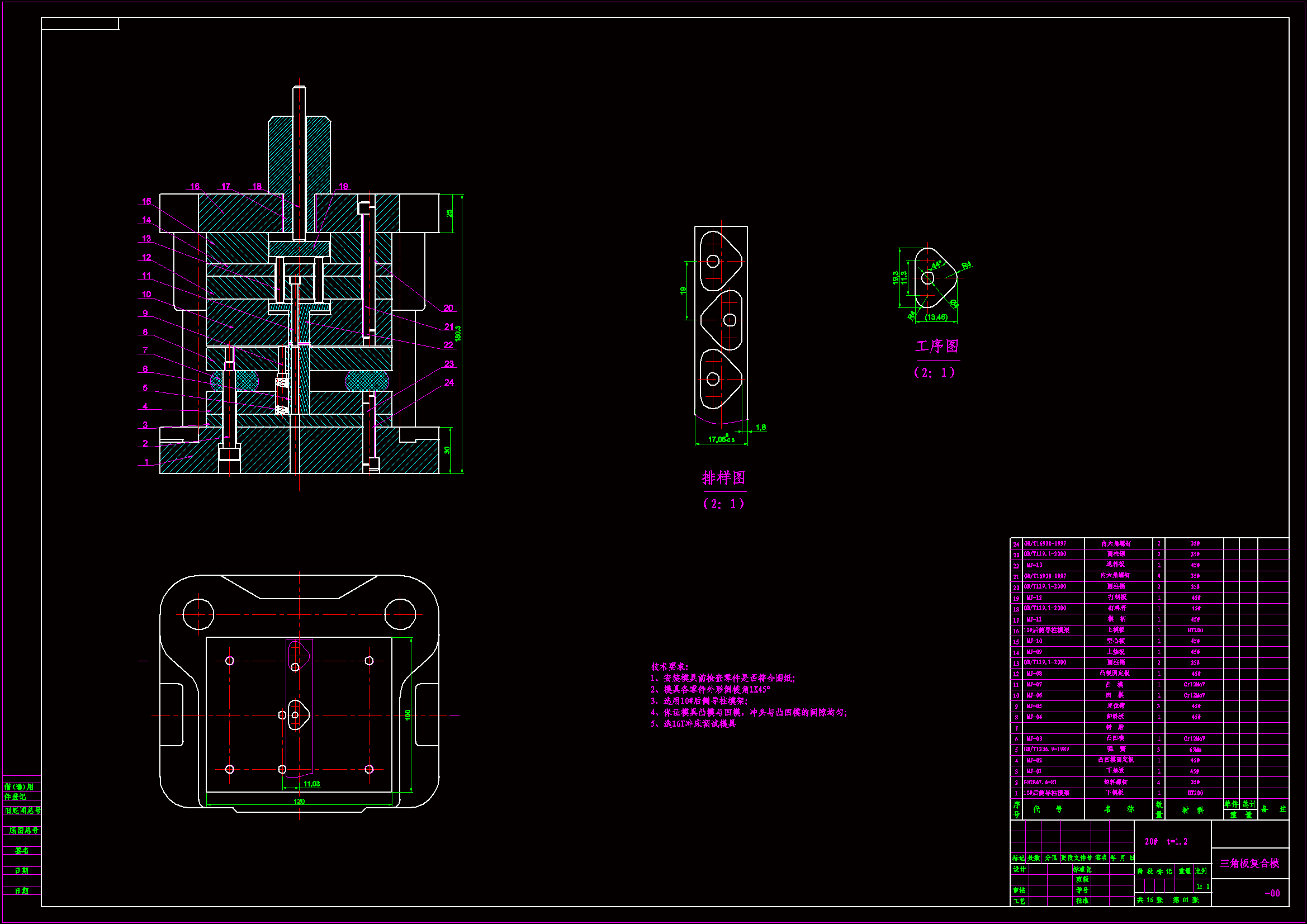The image size is (1307, 924).
Task: Select part balloon number 1 at lower left
Action: (146, 462)
